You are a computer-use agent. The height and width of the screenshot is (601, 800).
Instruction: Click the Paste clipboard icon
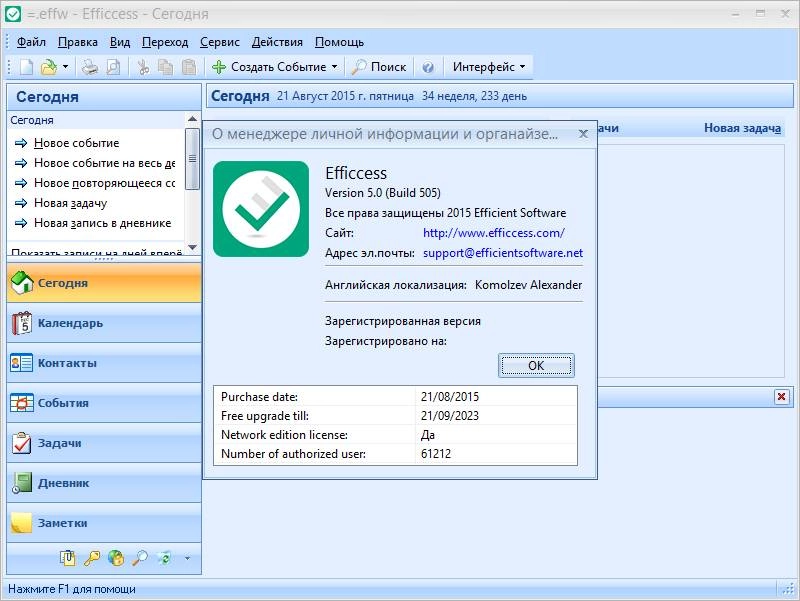pyautogui.click(x=189, y=67)
